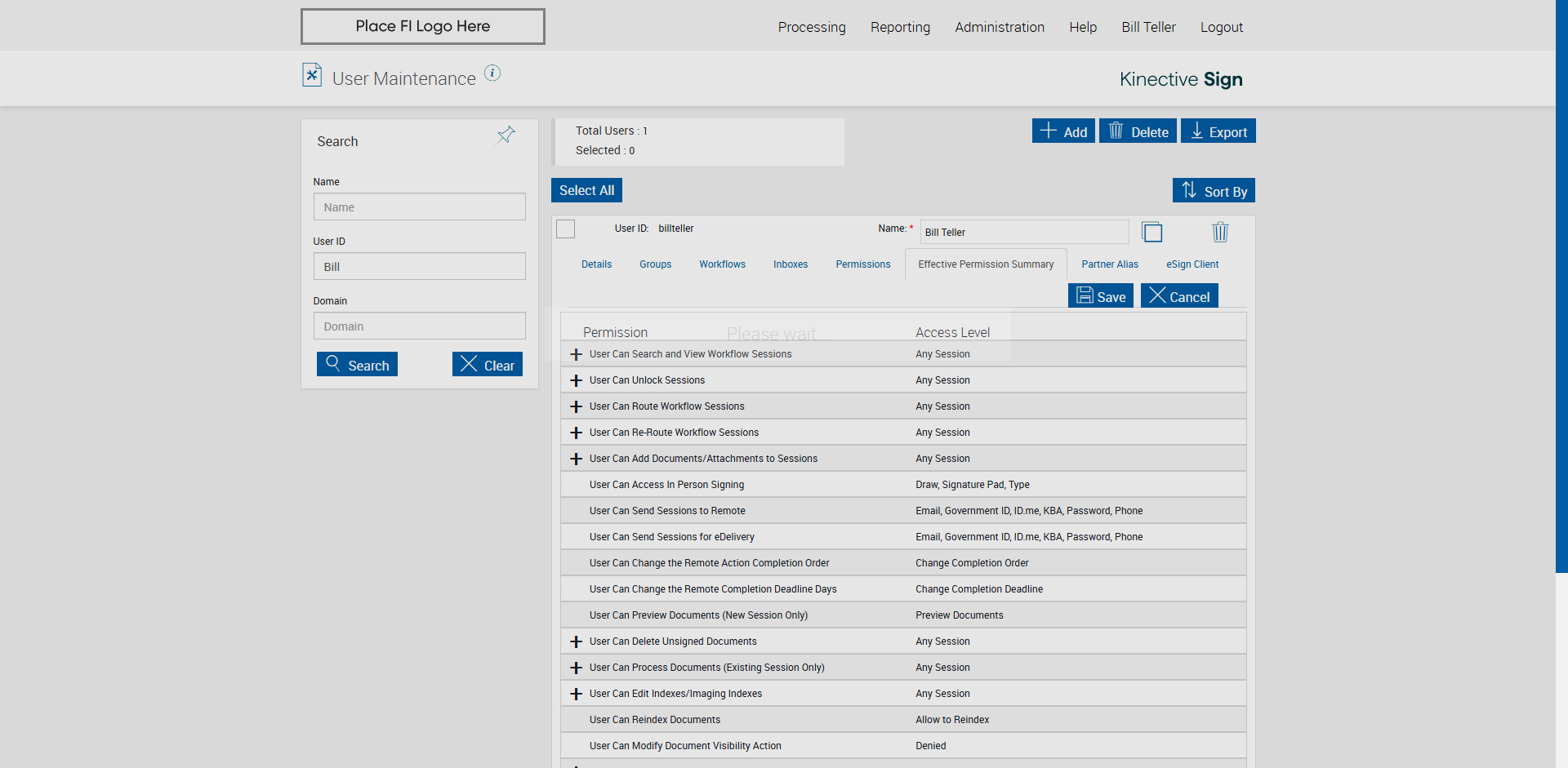This screenshot has height=768, width=1568.
Task: Click the Select All button
Action: point(586,190)
